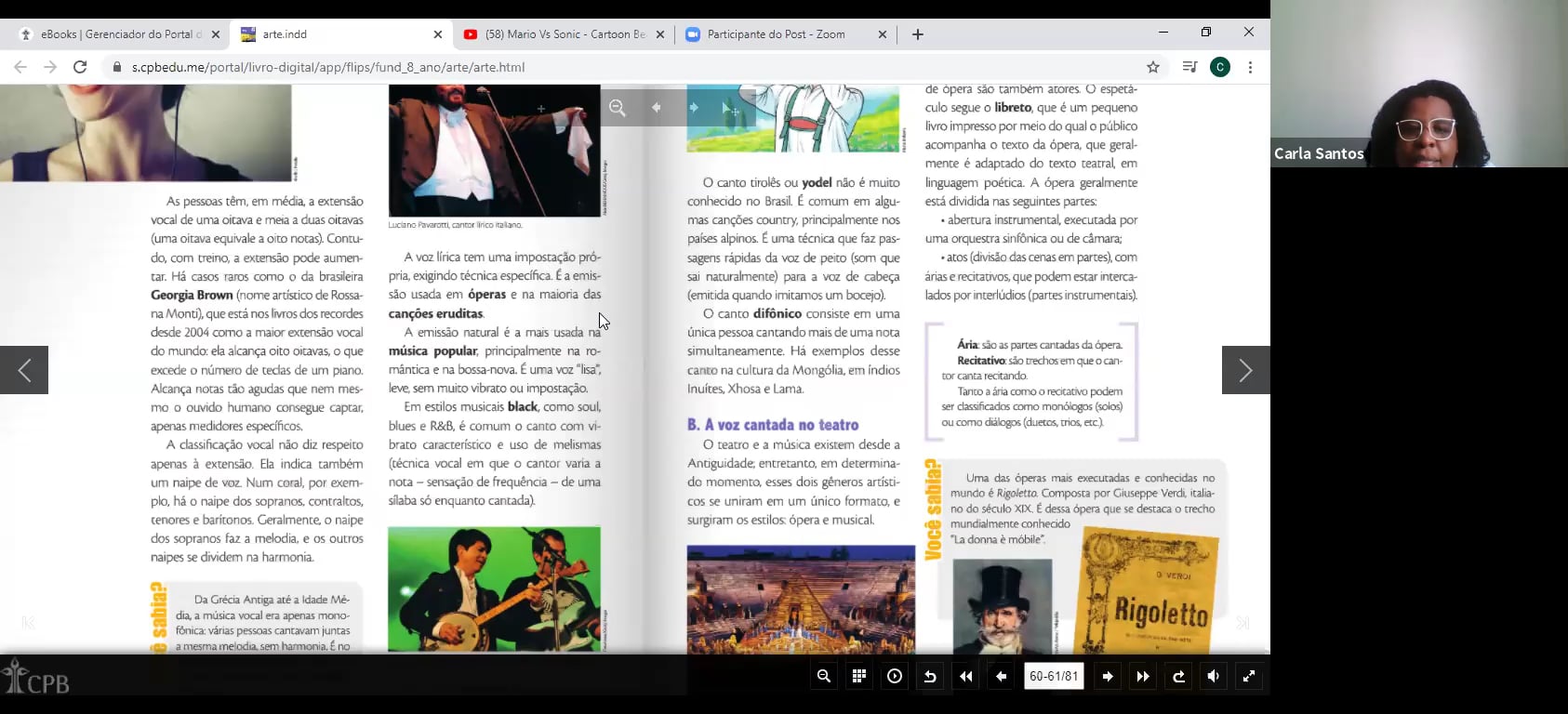Jump to the first page
The width and height of the screenshot is (1568, 714).
pyautogui.click(x=966, y=676)
